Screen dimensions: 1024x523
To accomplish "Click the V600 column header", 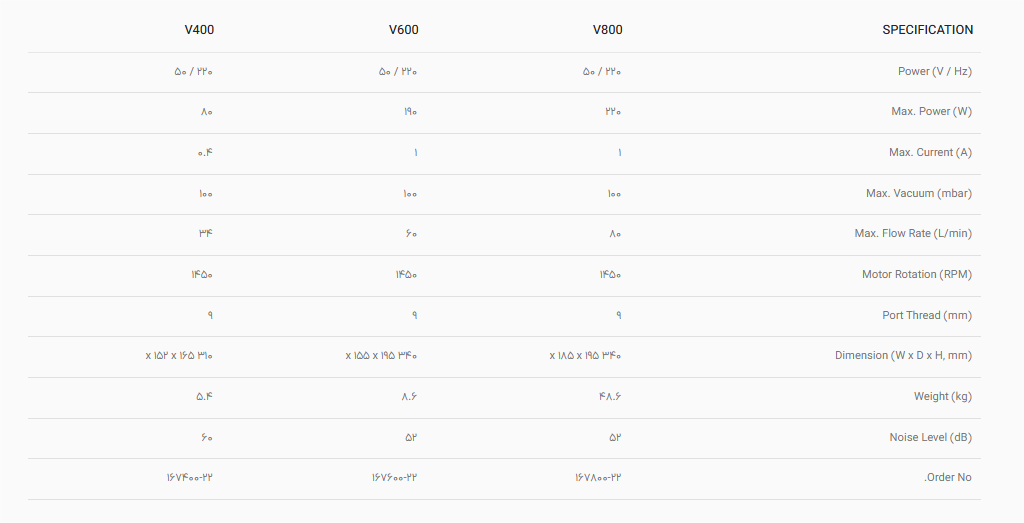I will [x=403, y=30].
